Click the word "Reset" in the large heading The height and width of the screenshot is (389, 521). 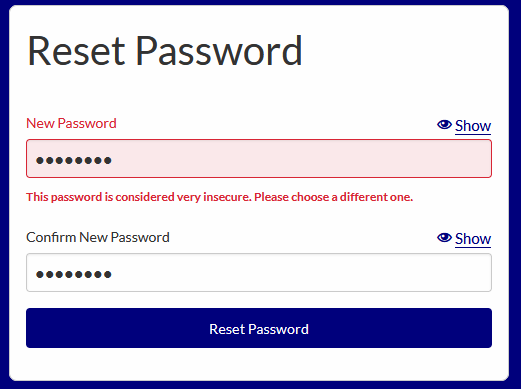click(x=76, y=51)
